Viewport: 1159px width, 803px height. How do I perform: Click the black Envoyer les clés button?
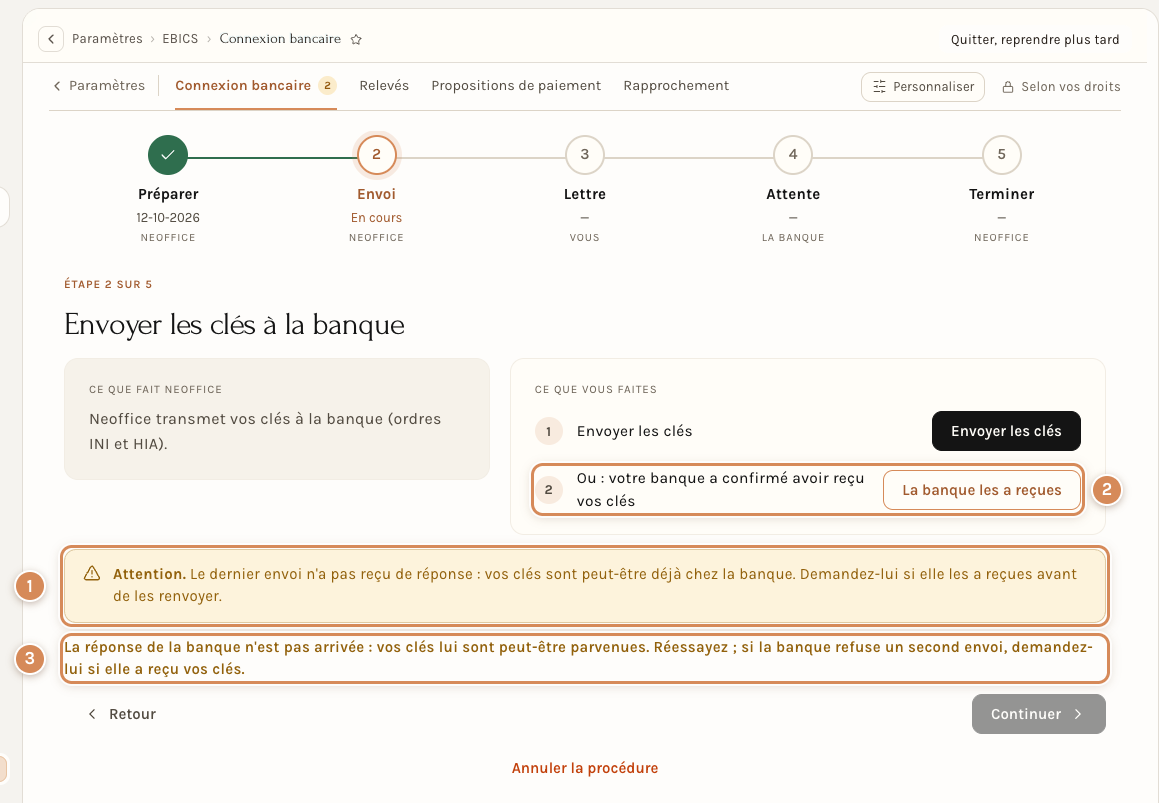(x=1006, y=431)
